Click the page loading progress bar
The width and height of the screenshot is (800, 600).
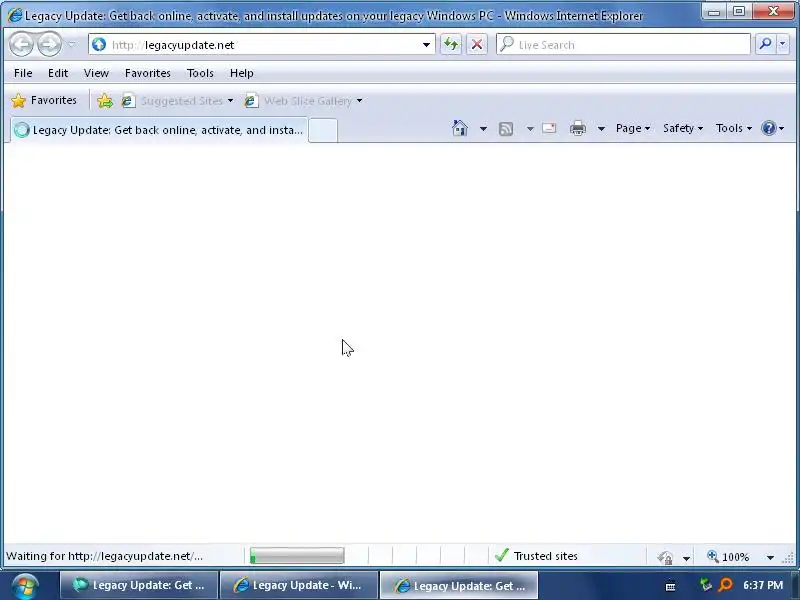pyautogui.click(x=297, y=556)
